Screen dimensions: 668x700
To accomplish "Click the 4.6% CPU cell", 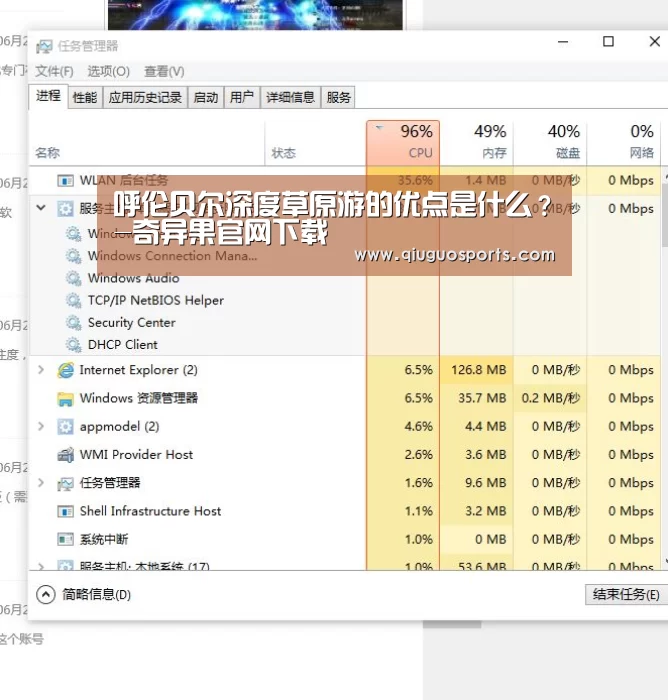I will pos(403,426).
